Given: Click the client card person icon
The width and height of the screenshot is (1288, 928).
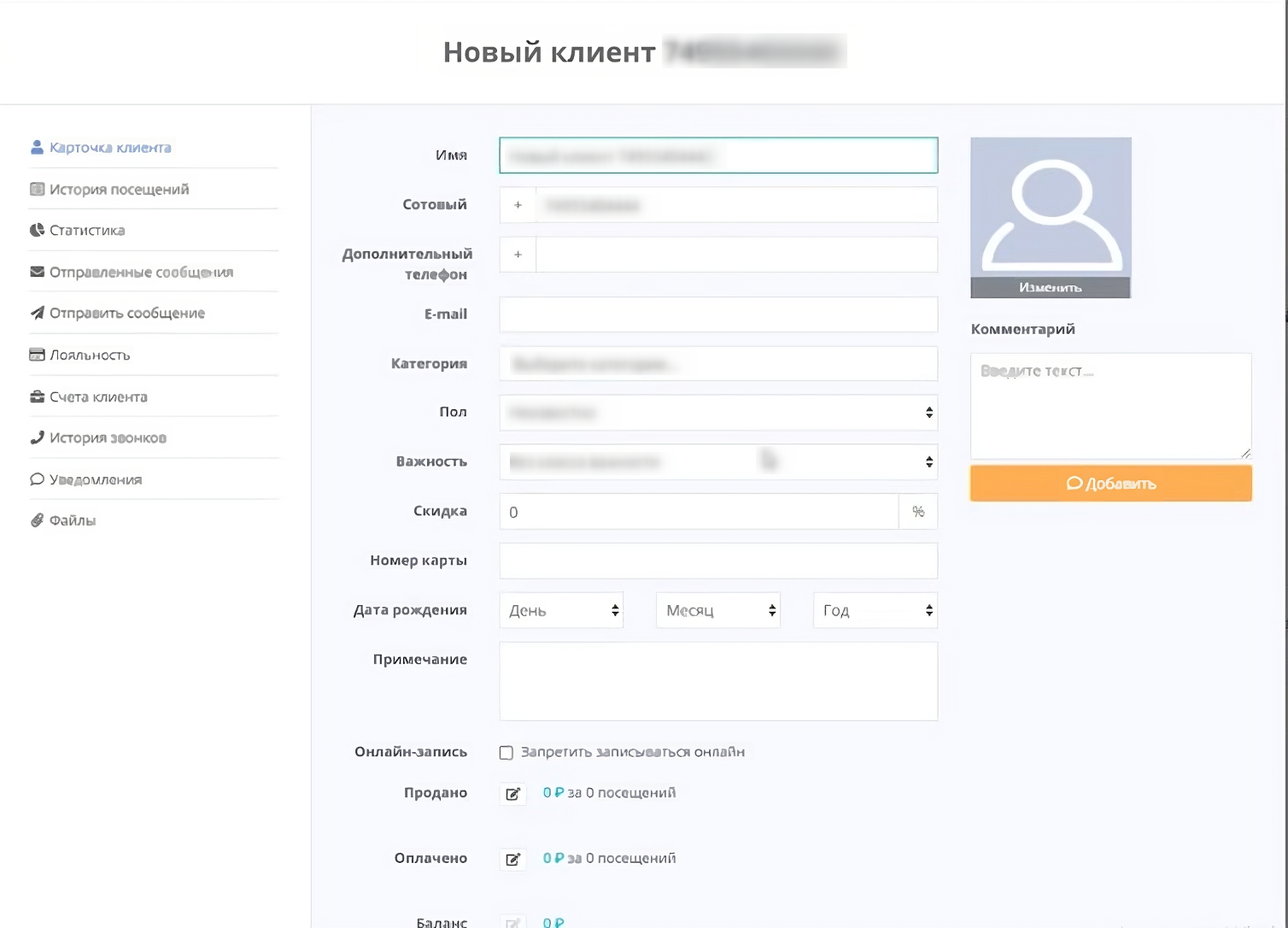Looking at the screenshot, I should coord(37,148).
